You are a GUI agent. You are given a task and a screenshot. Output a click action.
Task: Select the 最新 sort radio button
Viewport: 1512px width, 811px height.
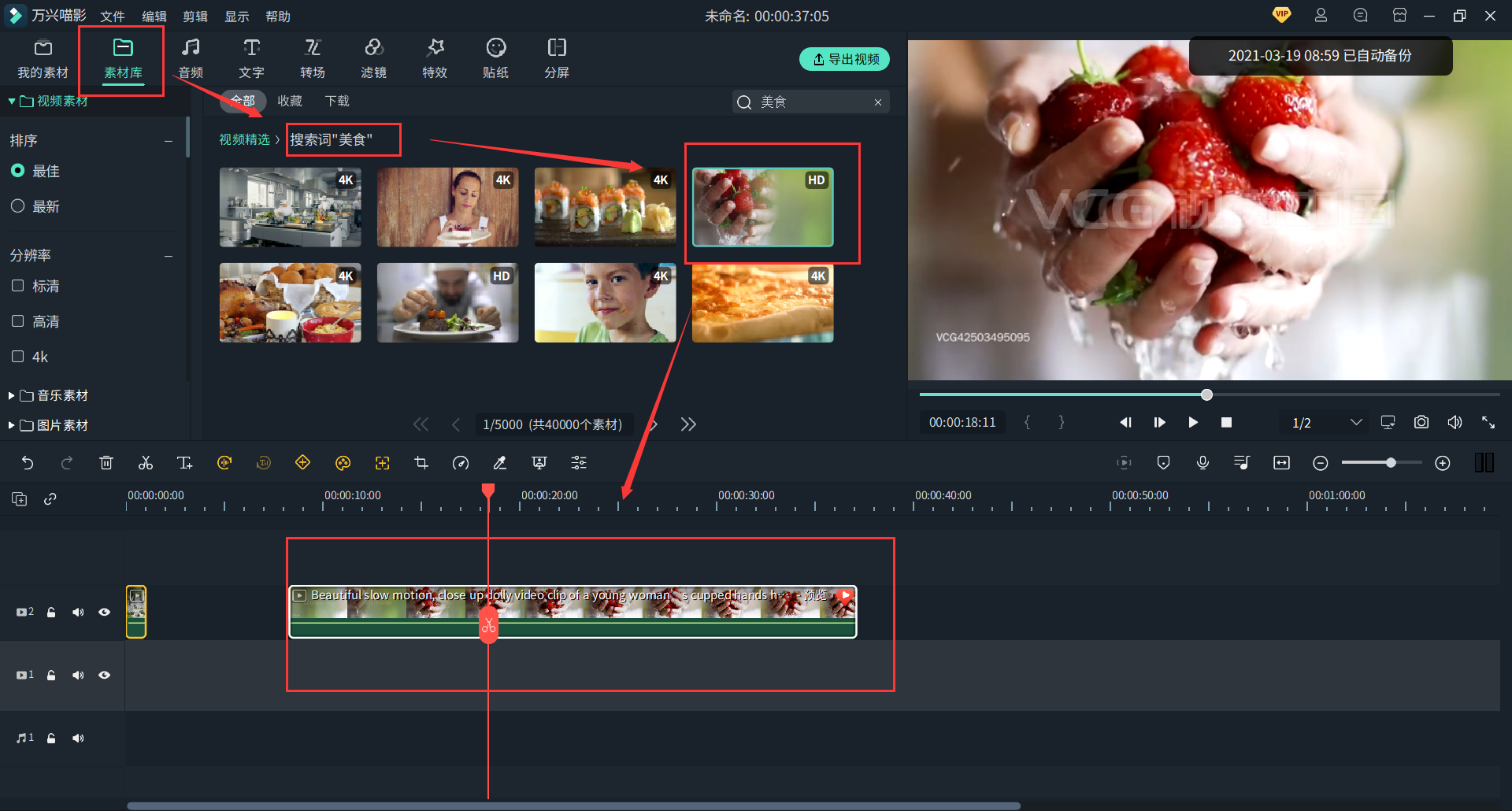18,206
